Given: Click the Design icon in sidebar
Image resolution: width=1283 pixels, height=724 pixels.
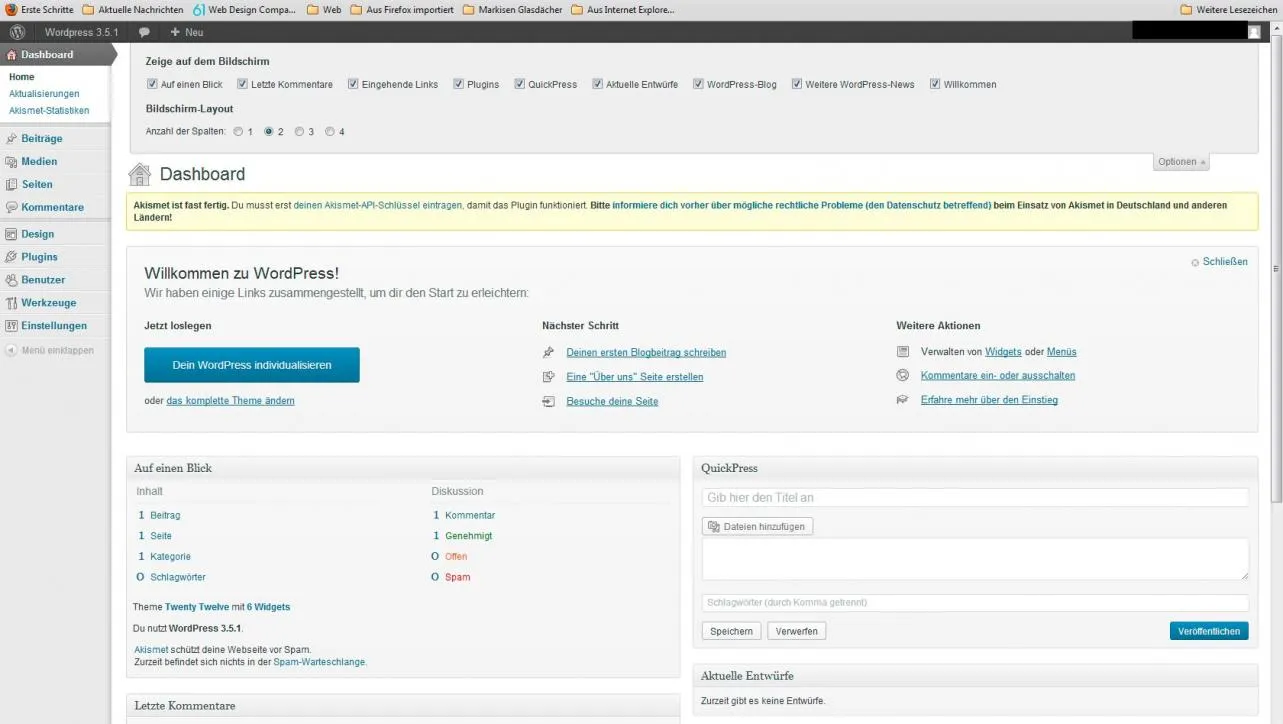Looking at the screenshot, I should tap(11, 234).
